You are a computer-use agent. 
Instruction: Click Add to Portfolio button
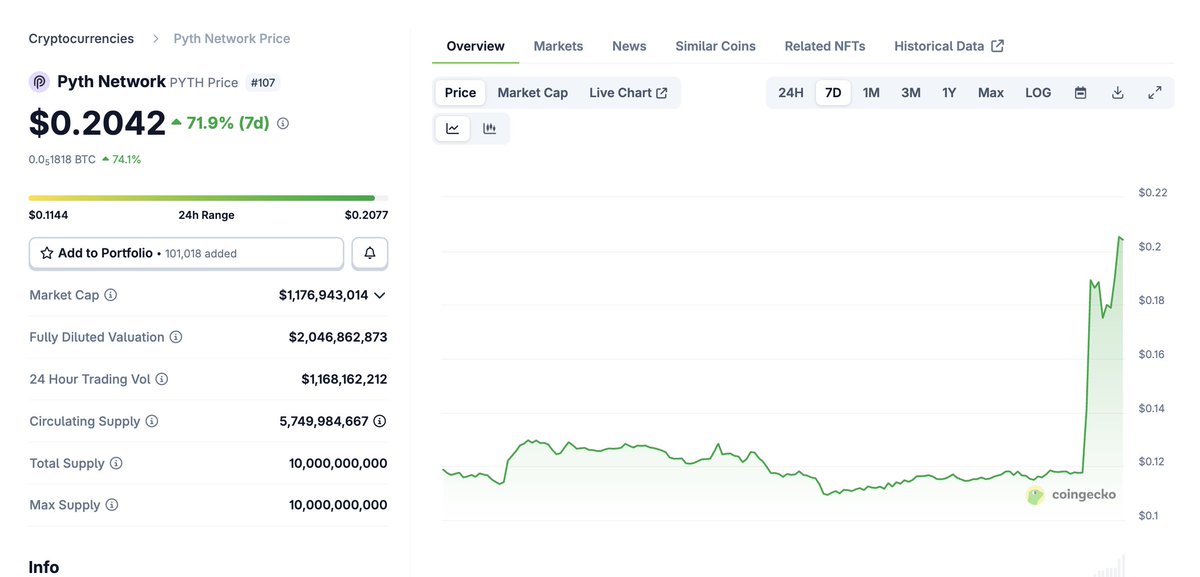point(186,253)
